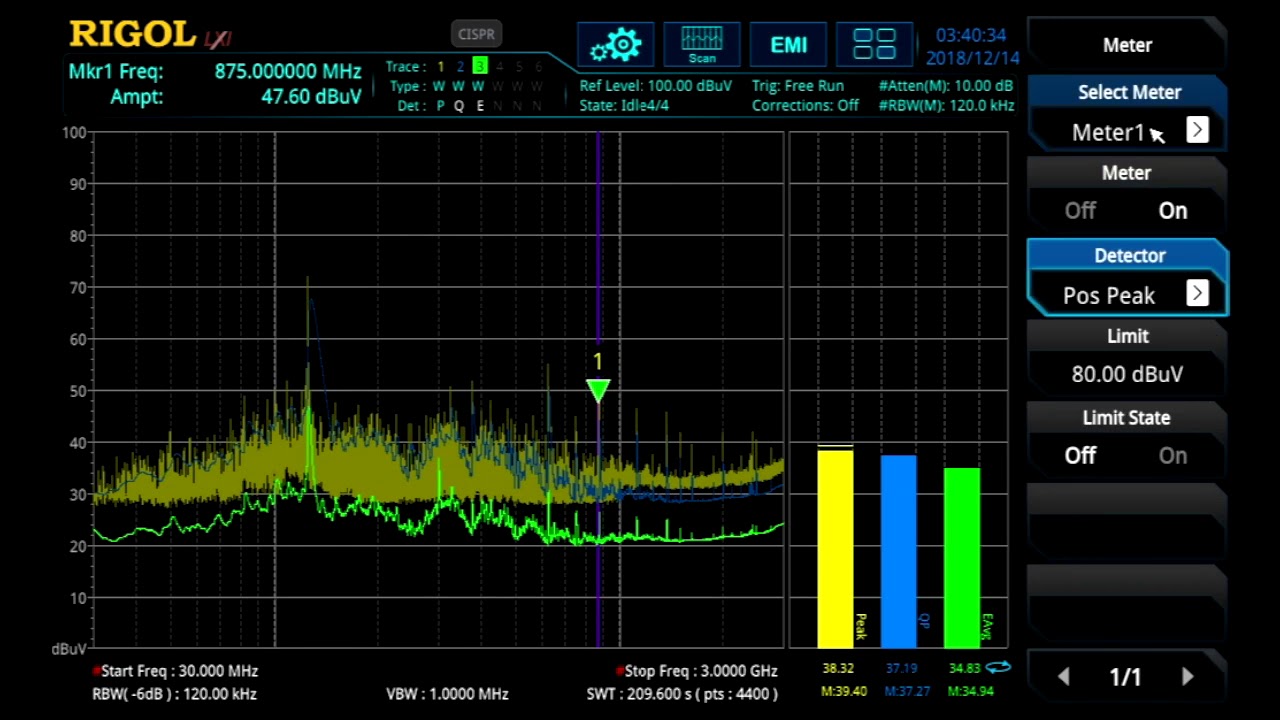1280x720 pixels.
Task: Click the Ref Level 100.00 dBuV readout
Action: [655, 86]
